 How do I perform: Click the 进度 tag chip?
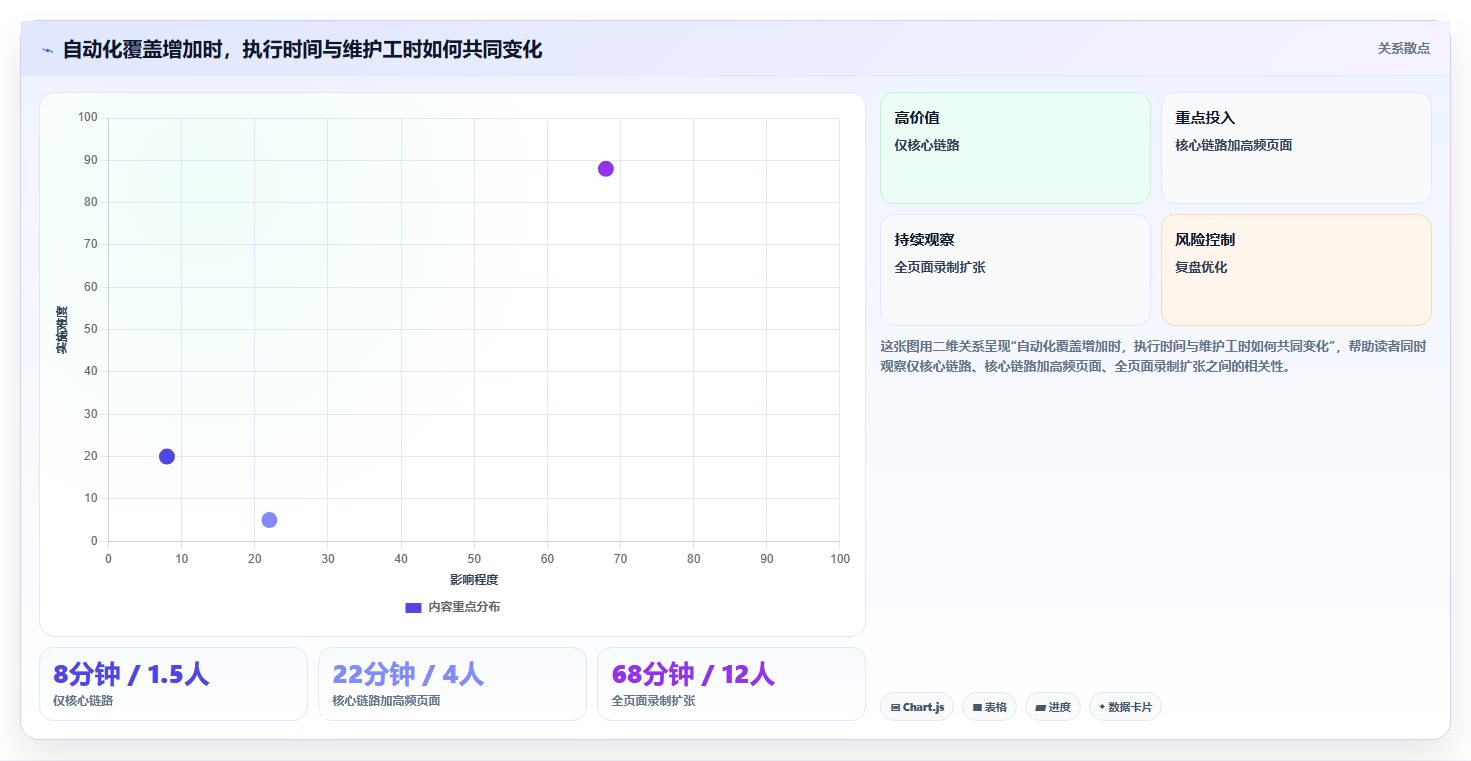coord(1053,707)
